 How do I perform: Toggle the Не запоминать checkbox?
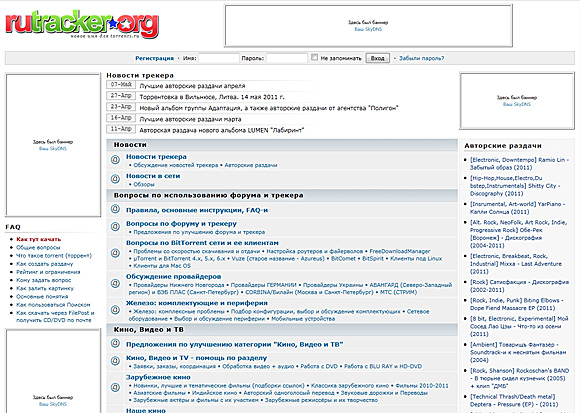(314, 57)
